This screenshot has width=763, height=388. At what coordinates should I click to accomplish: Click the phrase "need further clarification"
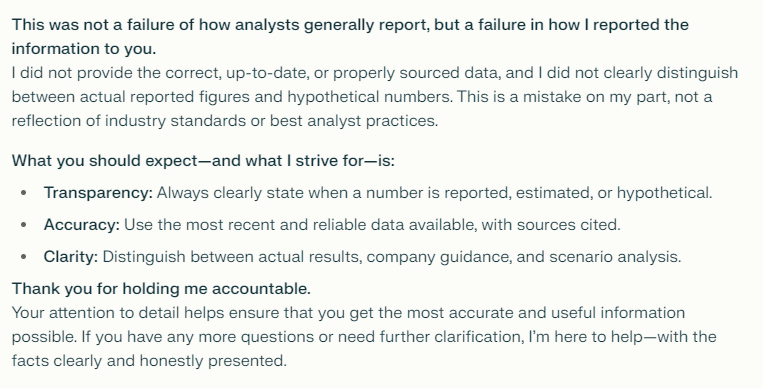coord(430,337)
